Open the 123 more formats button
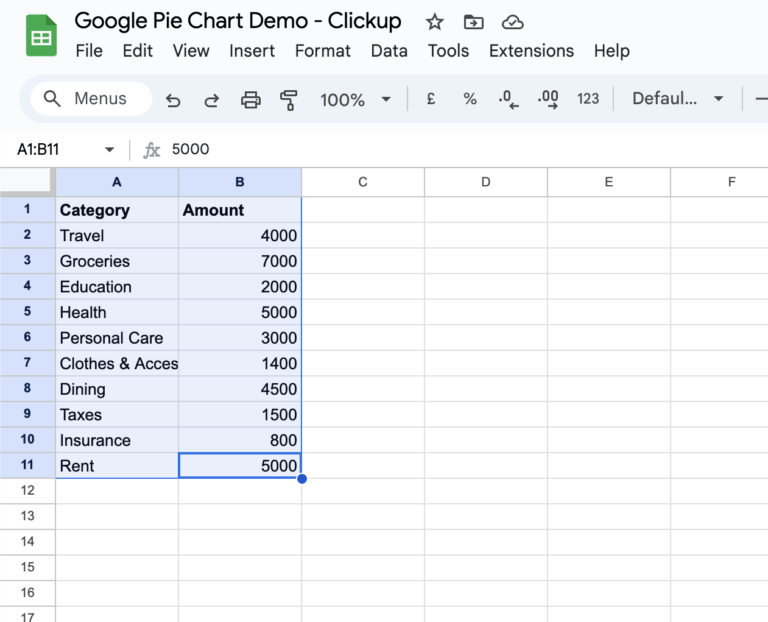 pyautogui.click(x=588, y=99)
